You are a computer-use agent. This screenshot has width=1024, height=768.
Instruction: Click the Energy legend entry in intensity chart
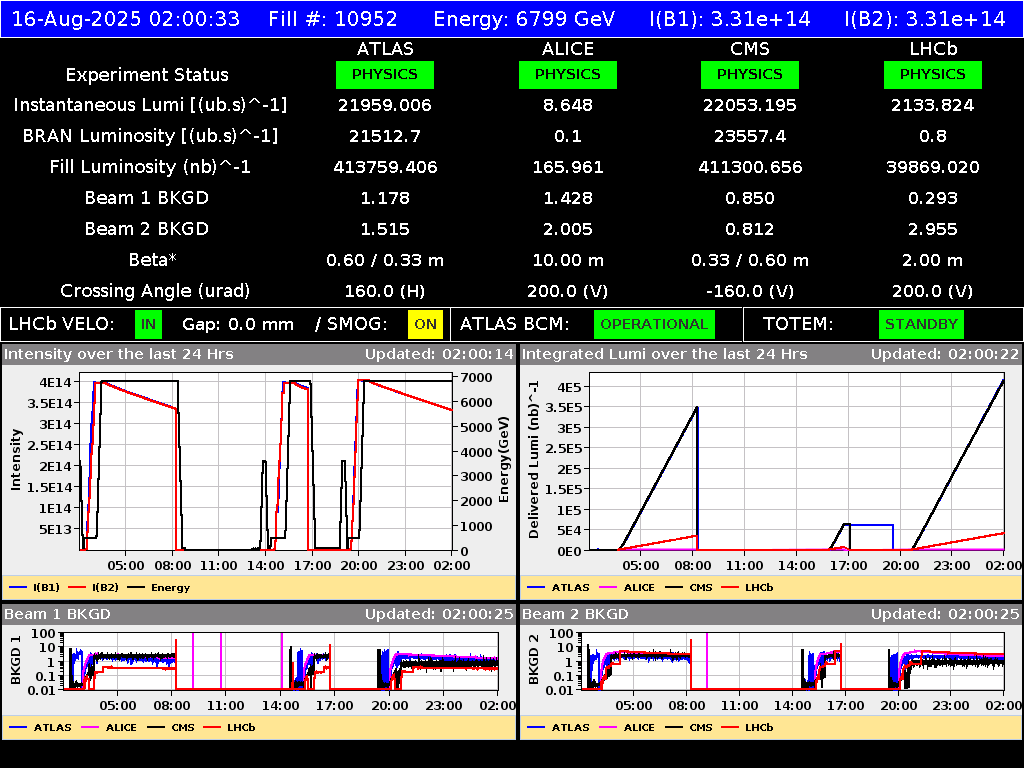point(159,587)
